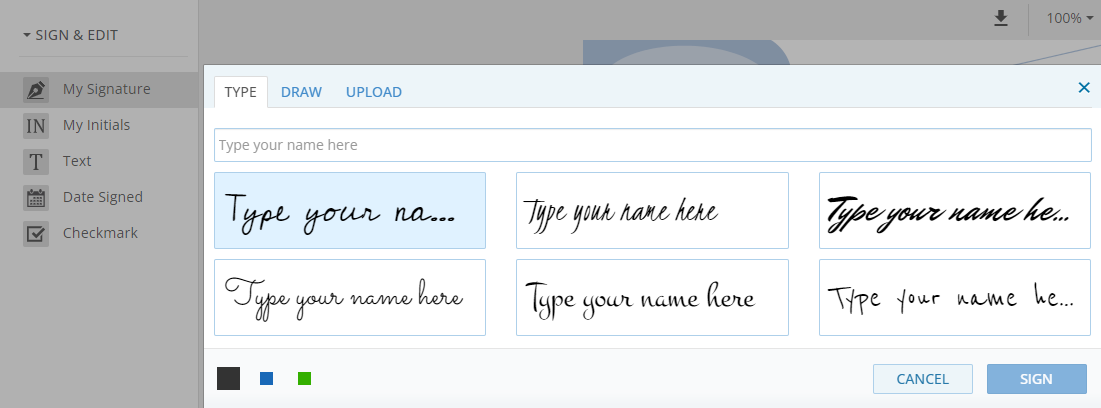Open the 100% zoom dropdown
The height and width of the screenshot is (408, 1101).
[1069, 18]
